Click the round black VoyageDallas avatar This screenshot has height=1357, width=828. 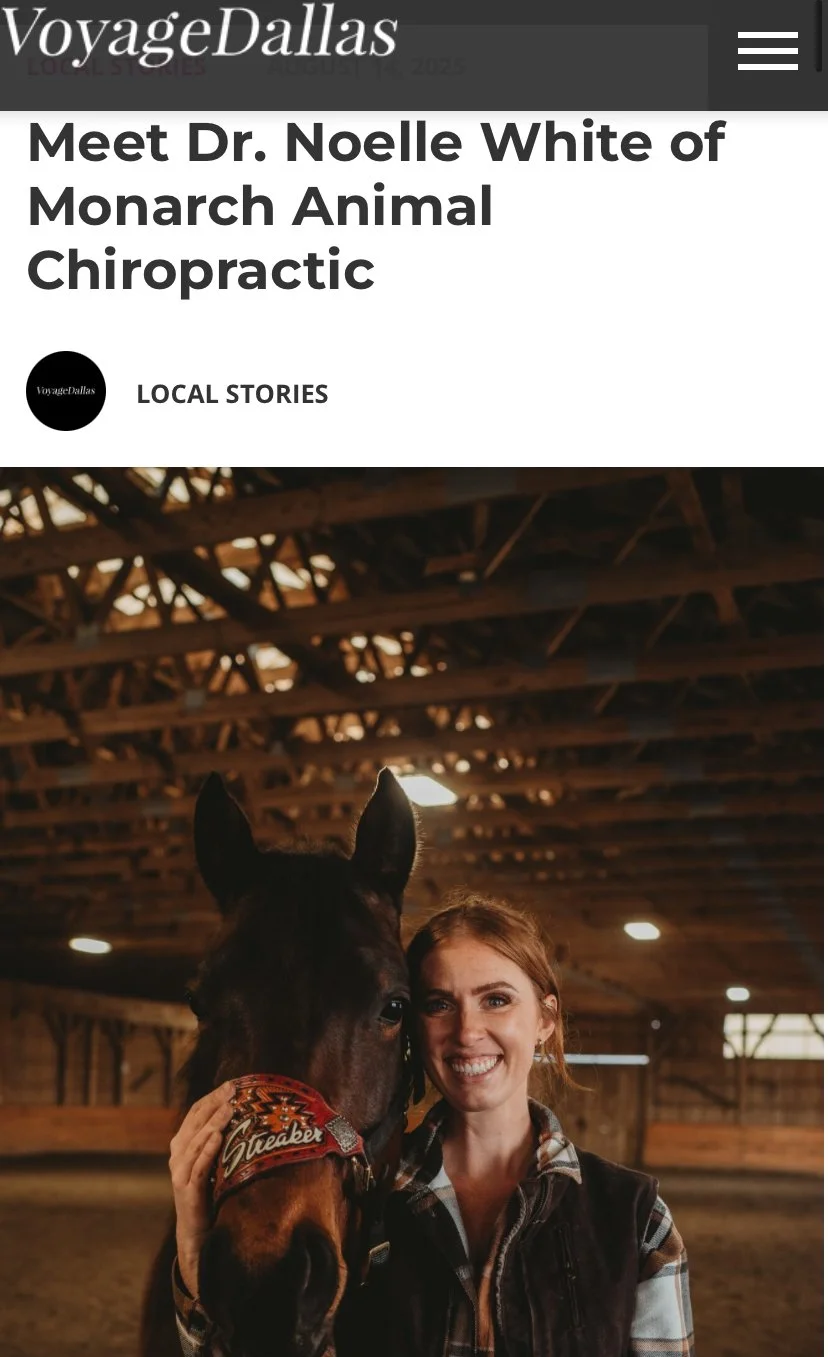coord(66,391)
